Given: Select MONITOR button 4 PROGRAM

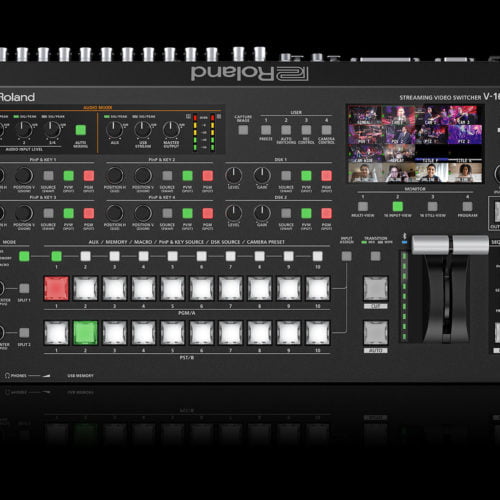Looking at the screenshot, I should click(x=468, y=206).
